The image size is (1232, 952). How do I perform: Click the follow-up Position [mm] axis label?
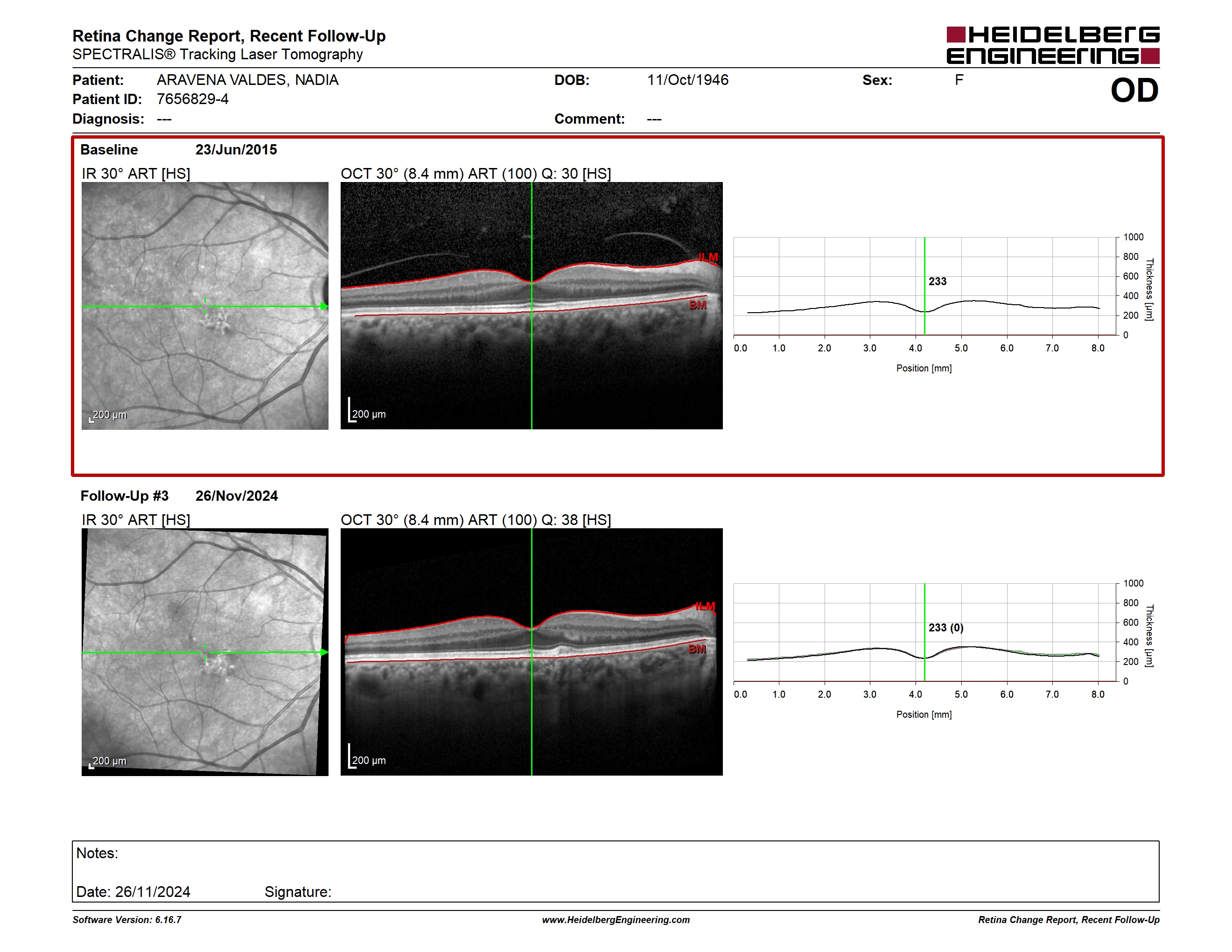924,714
